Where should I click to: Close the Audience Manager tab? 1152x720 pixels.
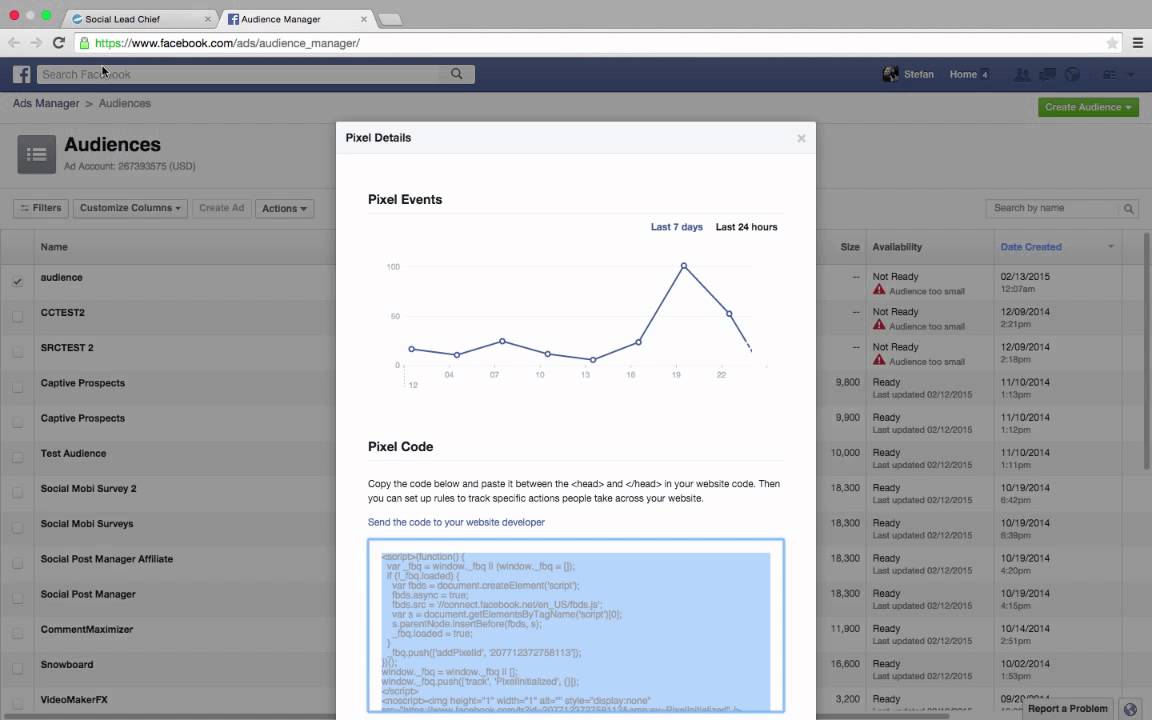point(364,19)
